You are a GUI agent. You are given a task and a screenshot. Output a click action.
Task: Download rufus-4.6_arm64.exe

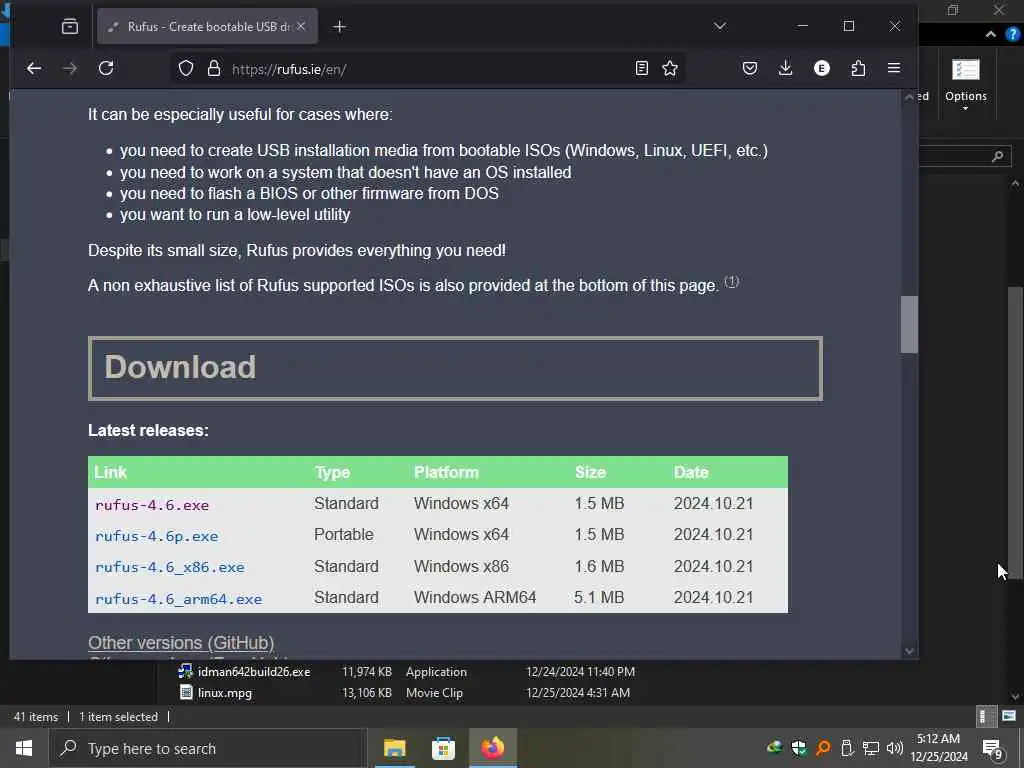coord(178,599)
